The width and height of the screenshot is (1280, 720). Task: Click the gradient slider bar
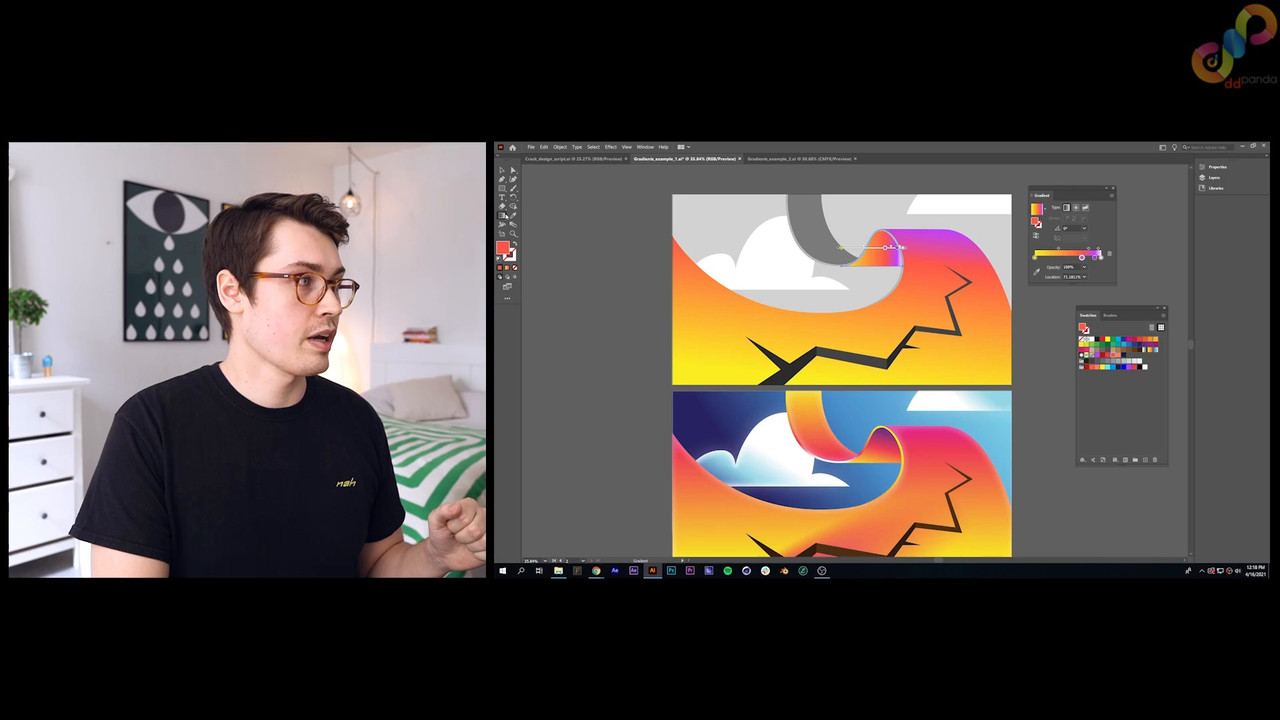[1068, 253]
